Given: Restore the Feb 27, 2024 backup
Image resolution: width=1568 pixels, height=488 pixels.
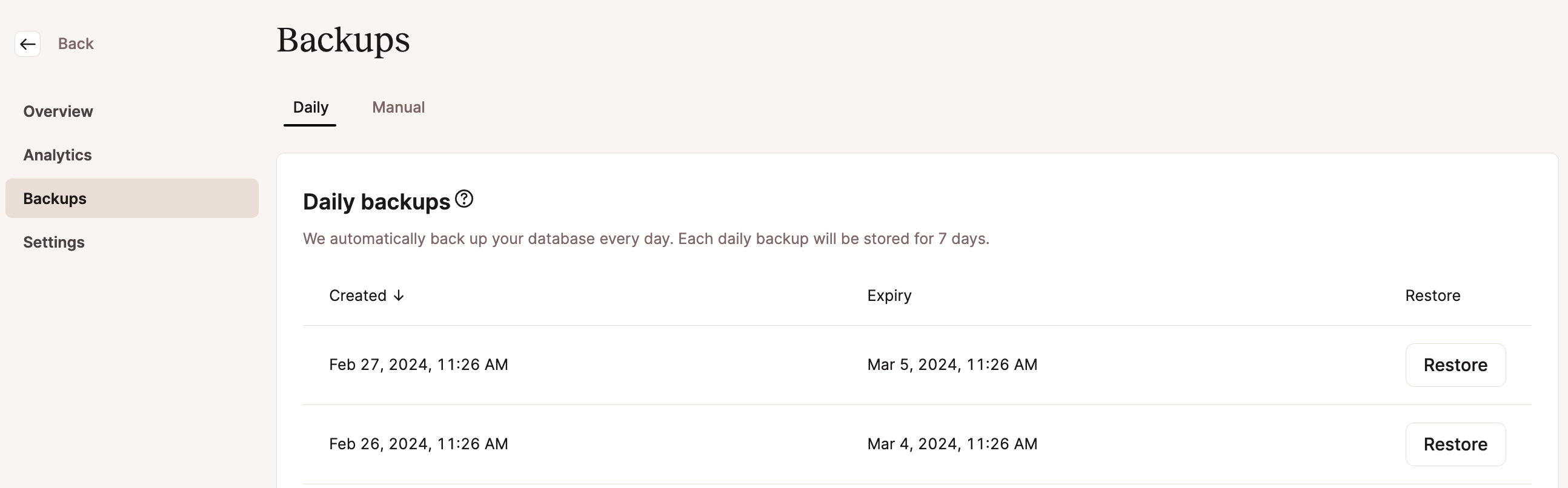Looking at the screenshot, I should (1455, 365).
